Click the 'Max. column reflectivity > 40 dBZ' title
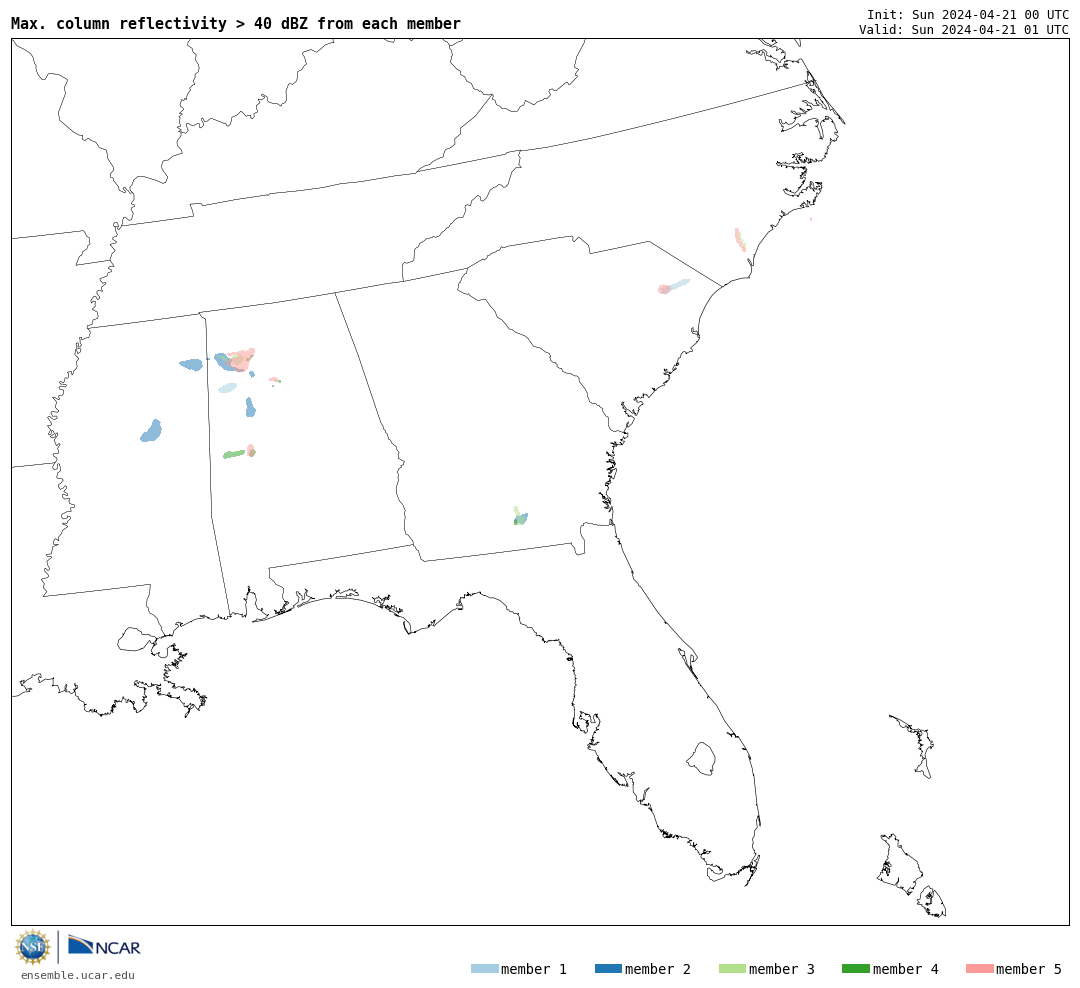The image size is (1080, 988). point(236,23)
